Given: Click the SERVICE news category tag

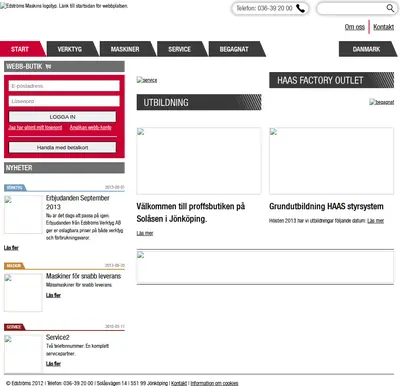Looking at the screenshot, I should [x=14, y=327].
